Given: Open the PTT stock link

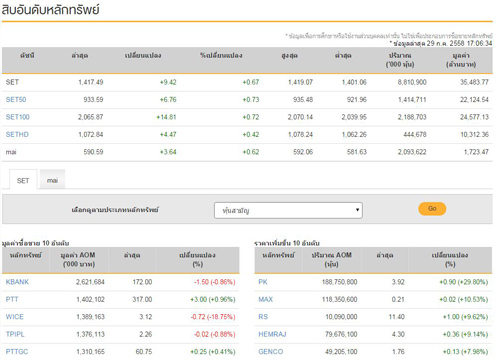Looking at the screenshot, I should point(12,299).
